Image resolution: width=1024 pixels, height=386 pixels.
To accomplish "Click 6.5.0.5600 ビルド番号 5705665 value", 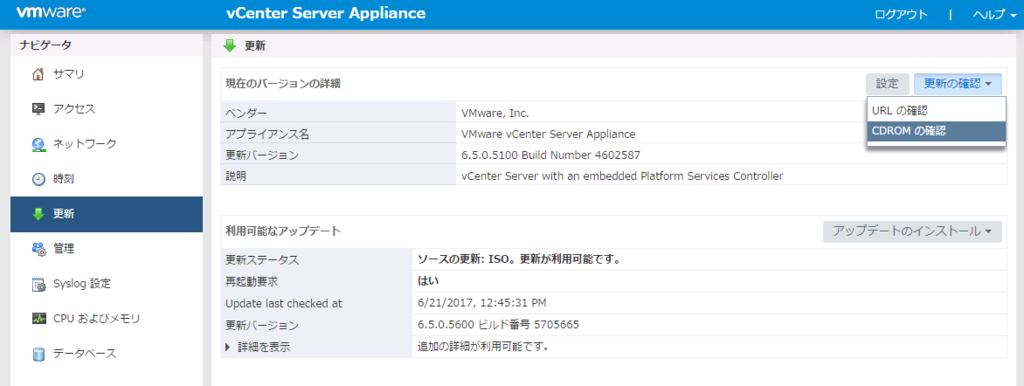I will tap(498, 325).
